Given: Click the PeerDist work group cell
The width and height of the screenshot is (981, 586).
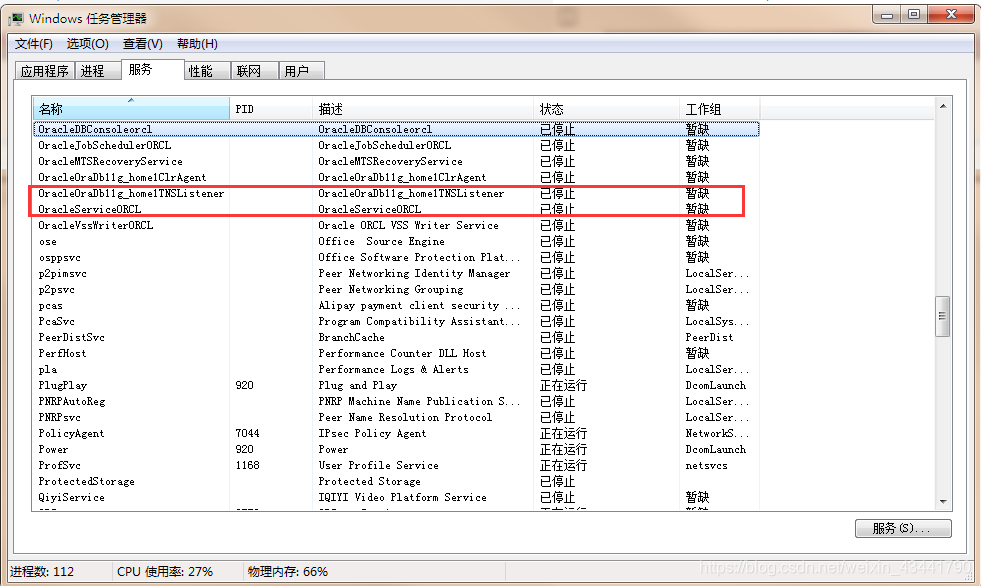Looking at the screenshot, I should click(709, 338).
